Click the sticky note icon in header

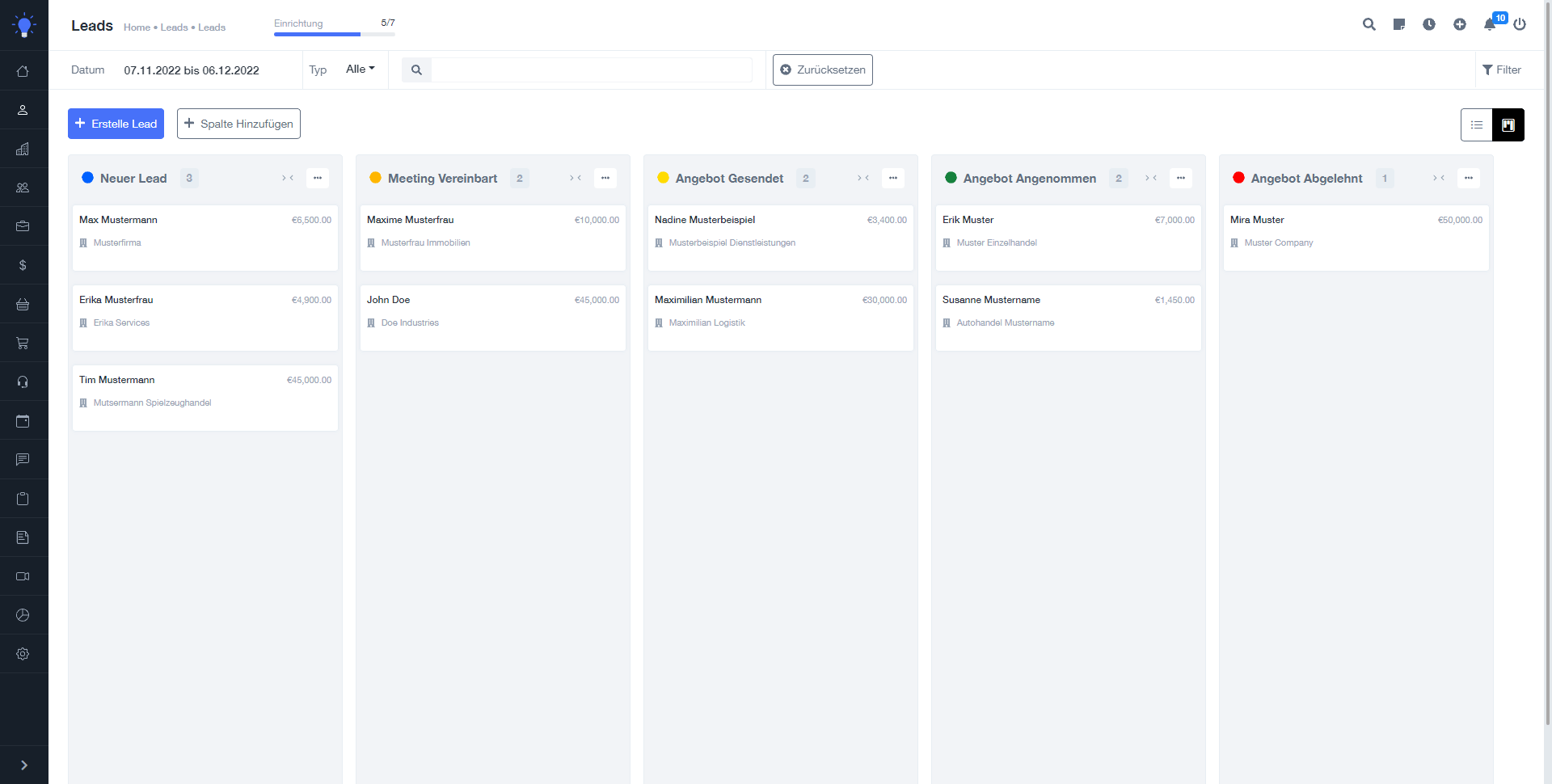tap(1398, 25)
